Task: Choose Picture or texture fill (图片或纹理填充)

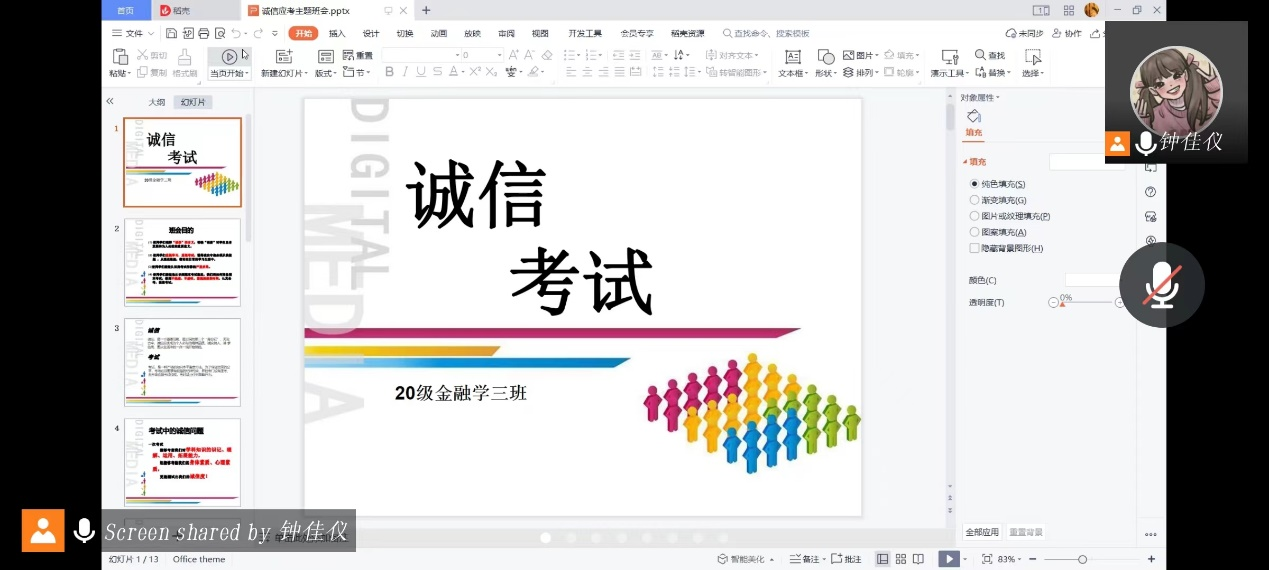Action: [x=975, y=216]
